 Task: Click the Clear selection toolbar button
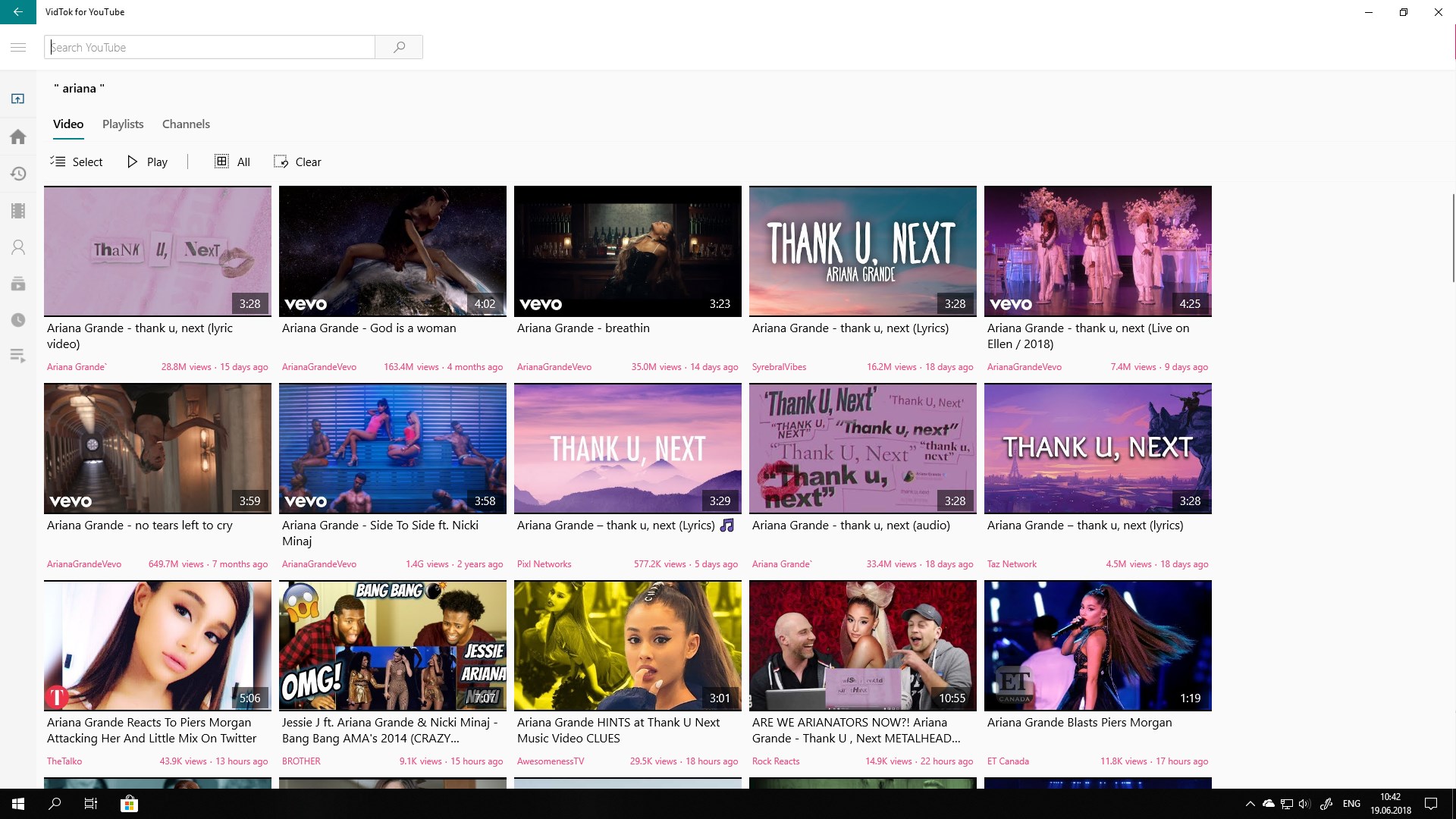tap(297, 162)
